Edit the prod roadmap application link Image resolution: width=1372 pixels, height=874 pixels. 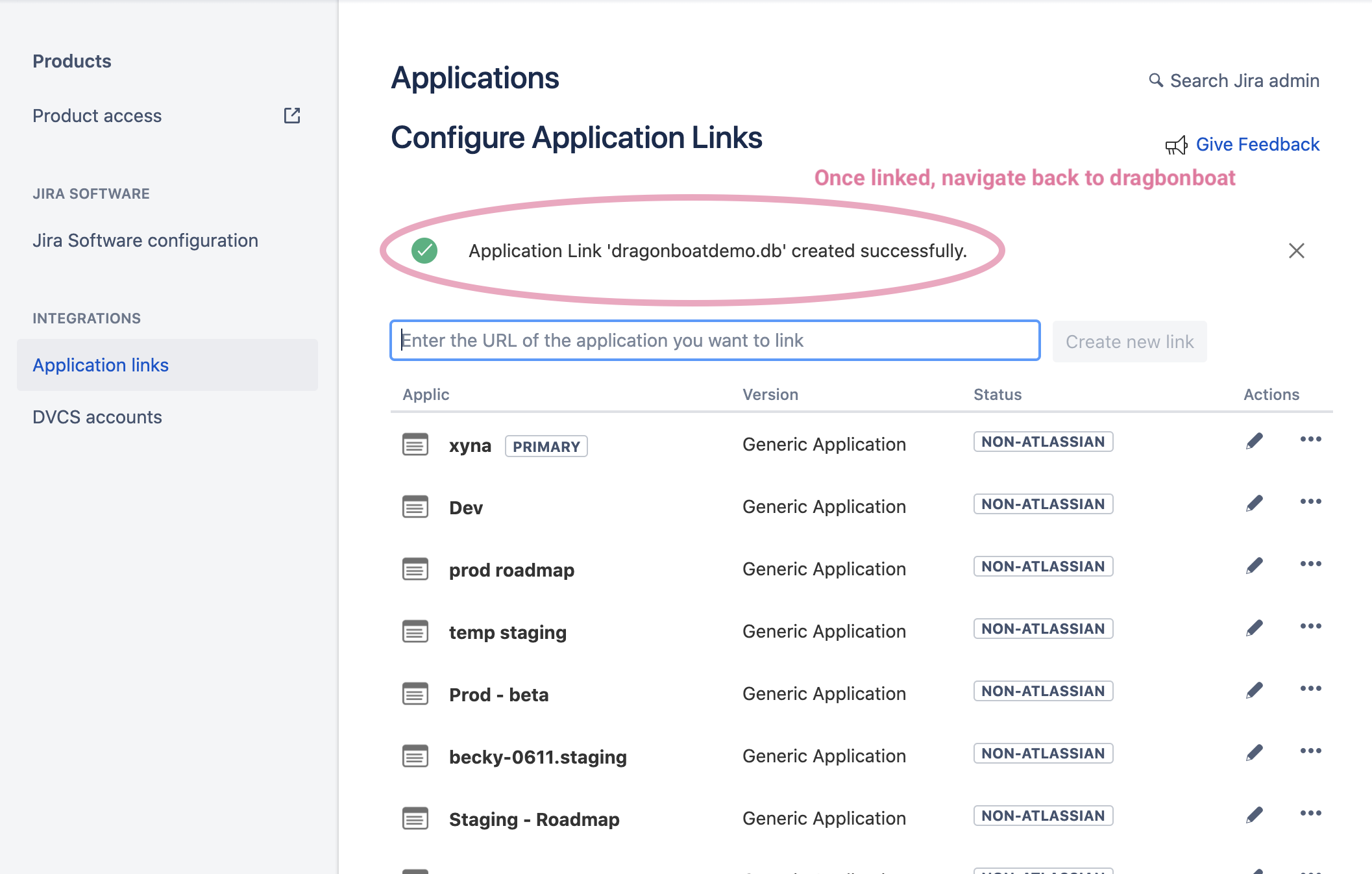(x=1255, y=566)
